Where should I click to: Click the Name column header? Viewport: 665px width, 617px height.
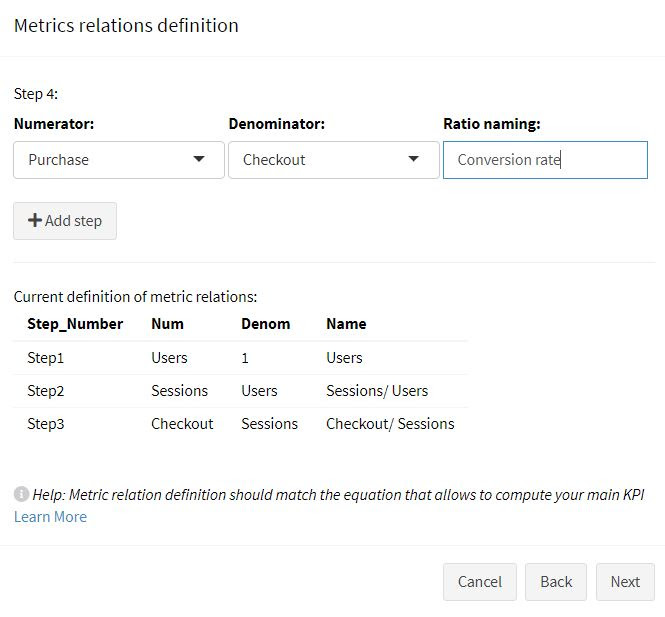click(x=346, y=324)
